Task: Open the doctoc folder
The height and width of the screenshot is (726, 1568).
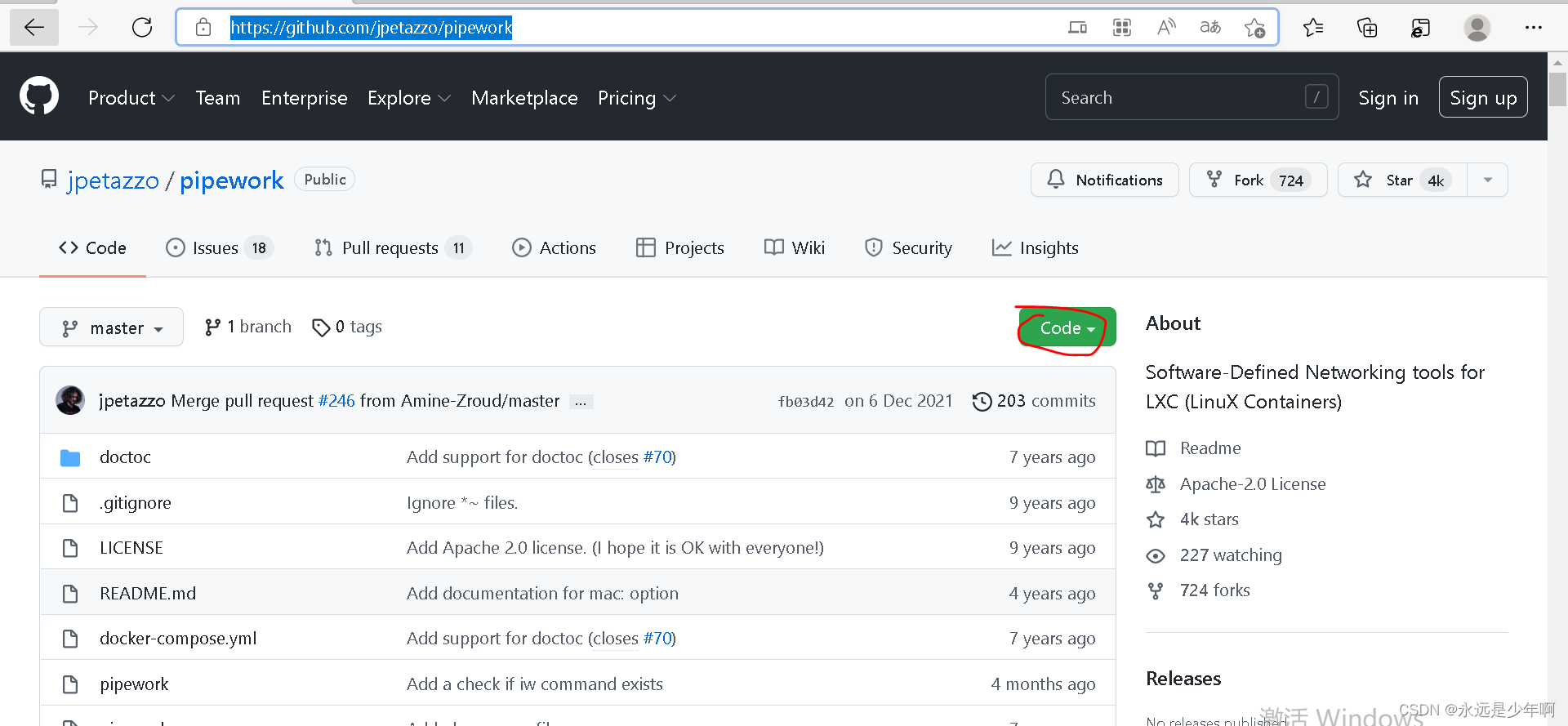Action: (x=125, y=457)
